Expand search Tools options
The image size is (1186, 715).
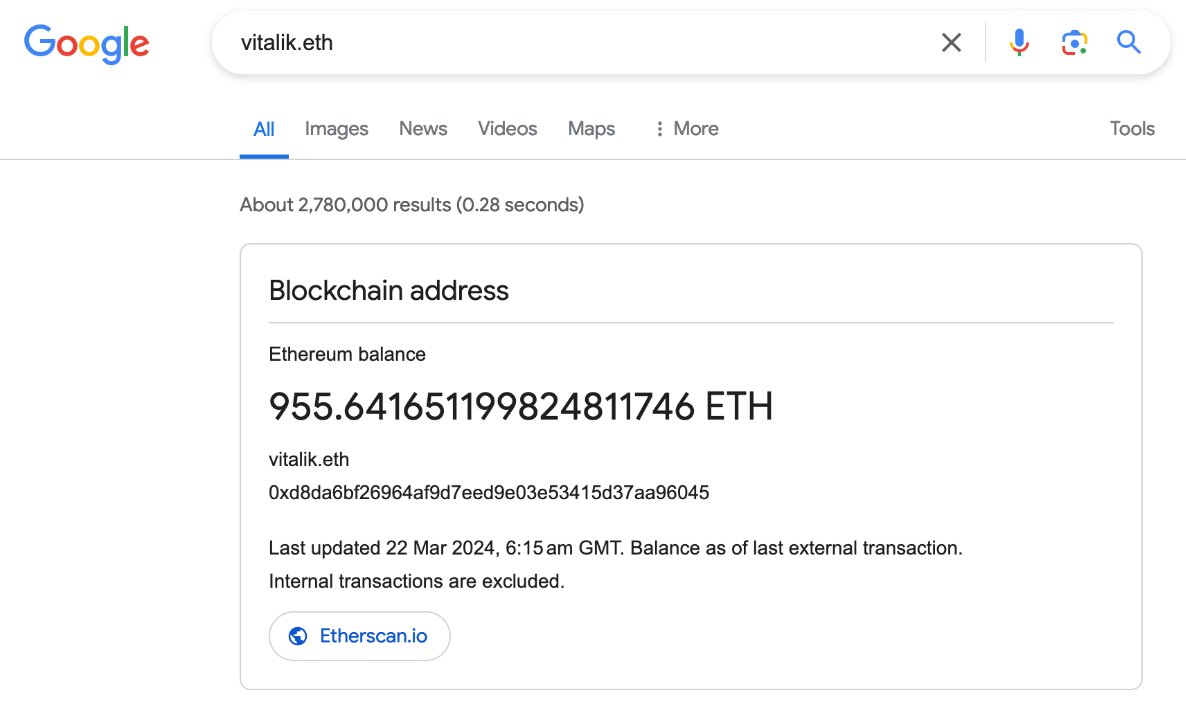(1131, 128)
